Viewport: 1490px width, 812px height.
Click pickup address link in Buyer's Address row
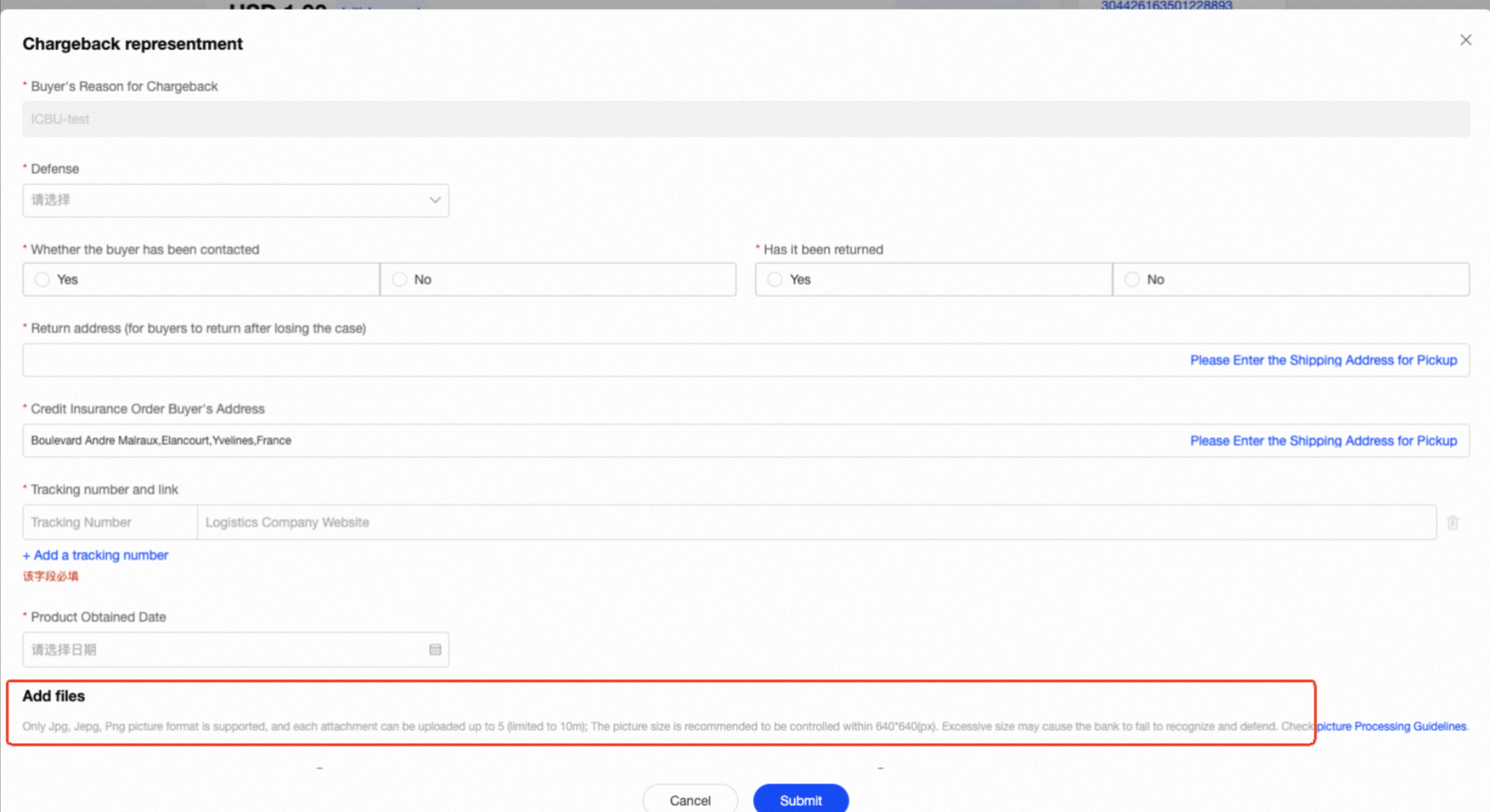[1323, 440]
